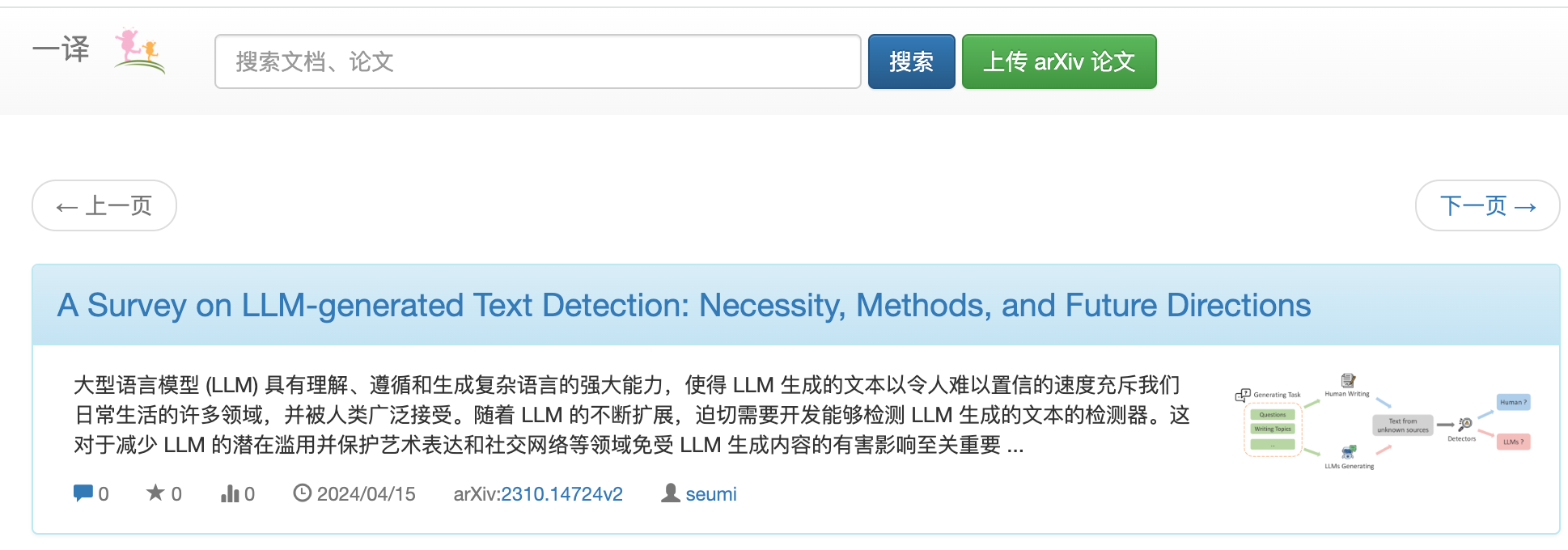Click the clock icon beside the date
Viewport: 1568px width, 550px height.
coord(302,493)
